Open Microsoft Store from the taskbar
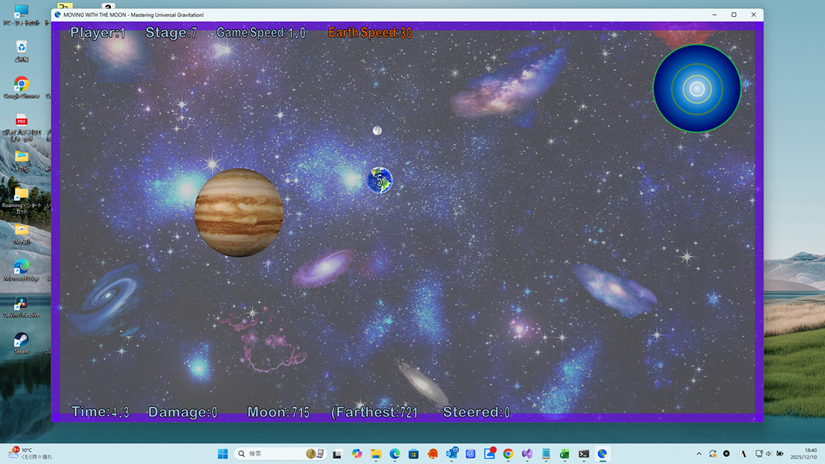The image size is (825, 464). [414, 453]
